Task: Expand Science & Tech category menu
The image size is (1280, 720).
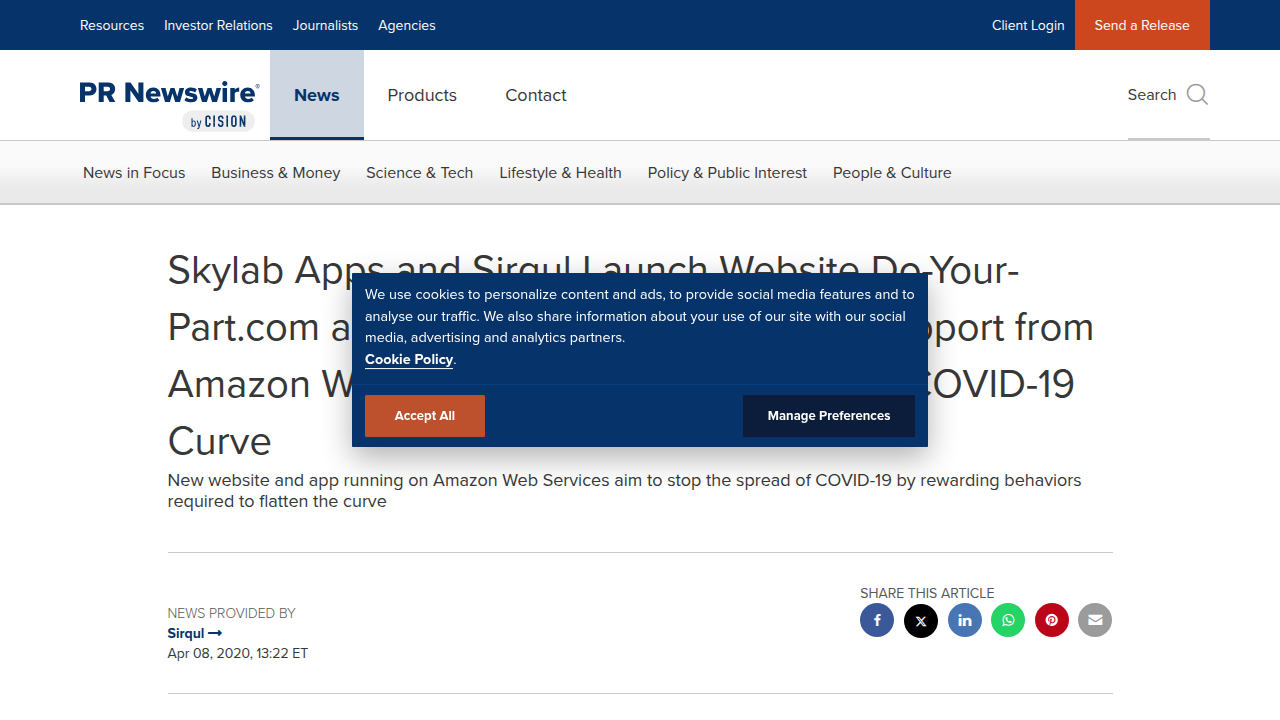Action: coord(419,173)
